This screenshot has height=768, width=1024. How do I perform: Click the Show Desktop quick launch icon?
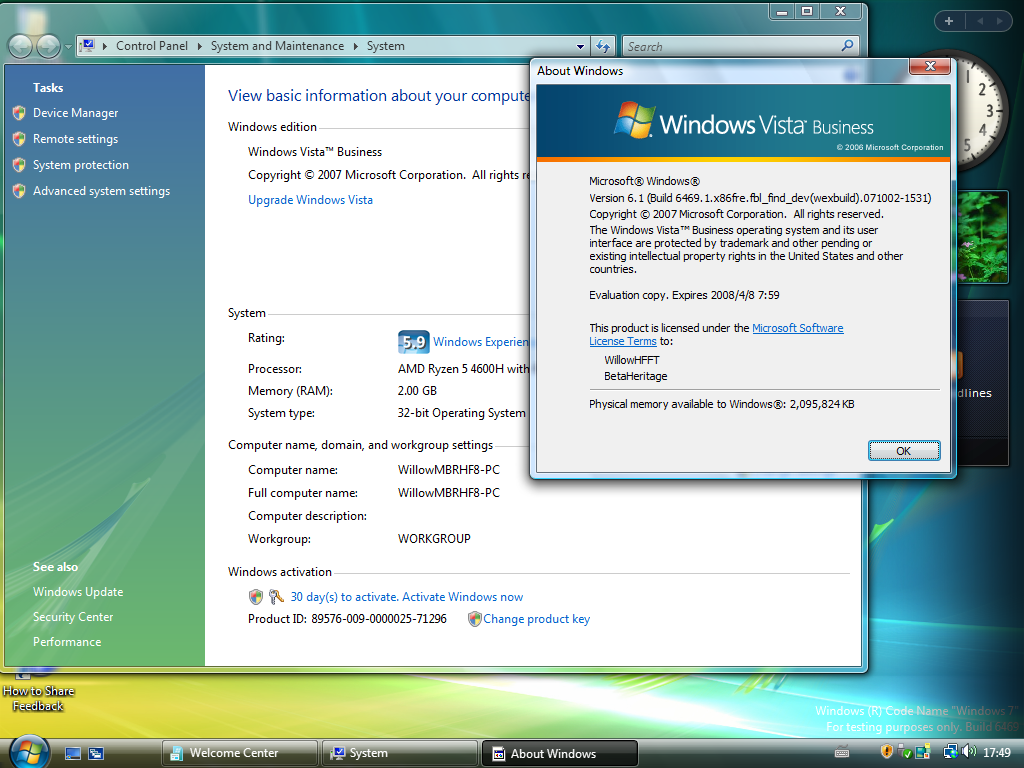[72, 754]
